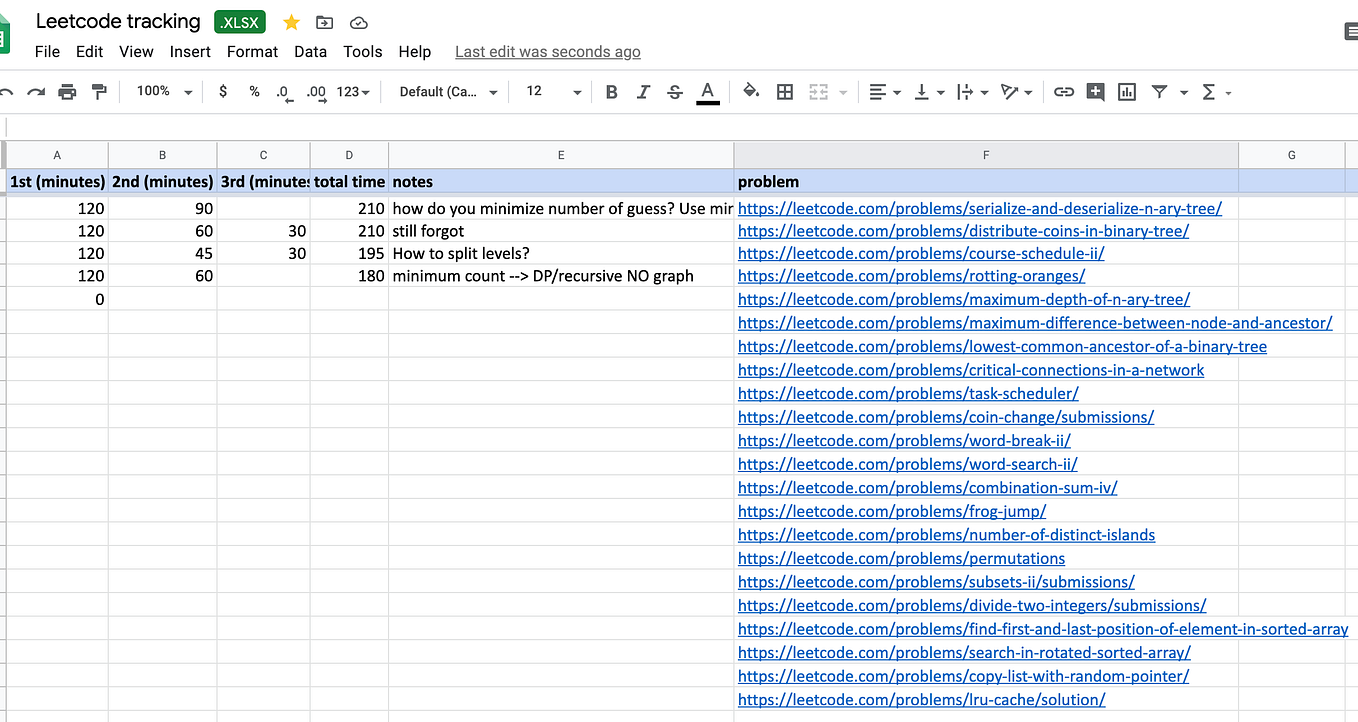Click the formula bar input
1358x722 pixels.
682,127
